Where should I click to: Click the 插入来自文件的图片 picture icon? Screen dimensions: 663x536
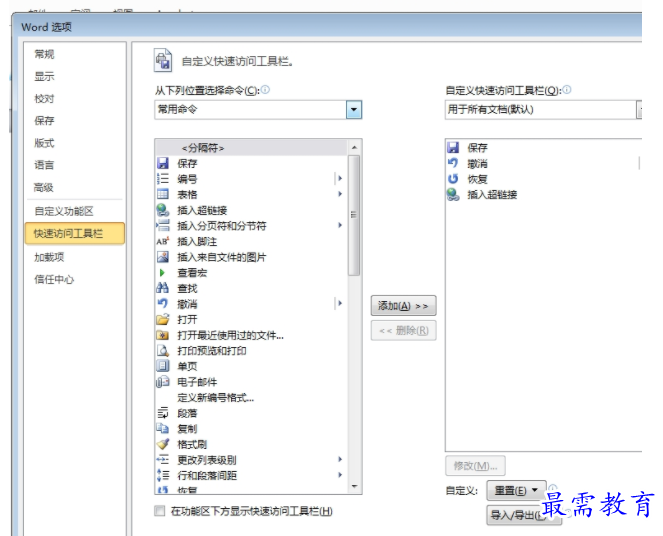(x=163, y=257)
